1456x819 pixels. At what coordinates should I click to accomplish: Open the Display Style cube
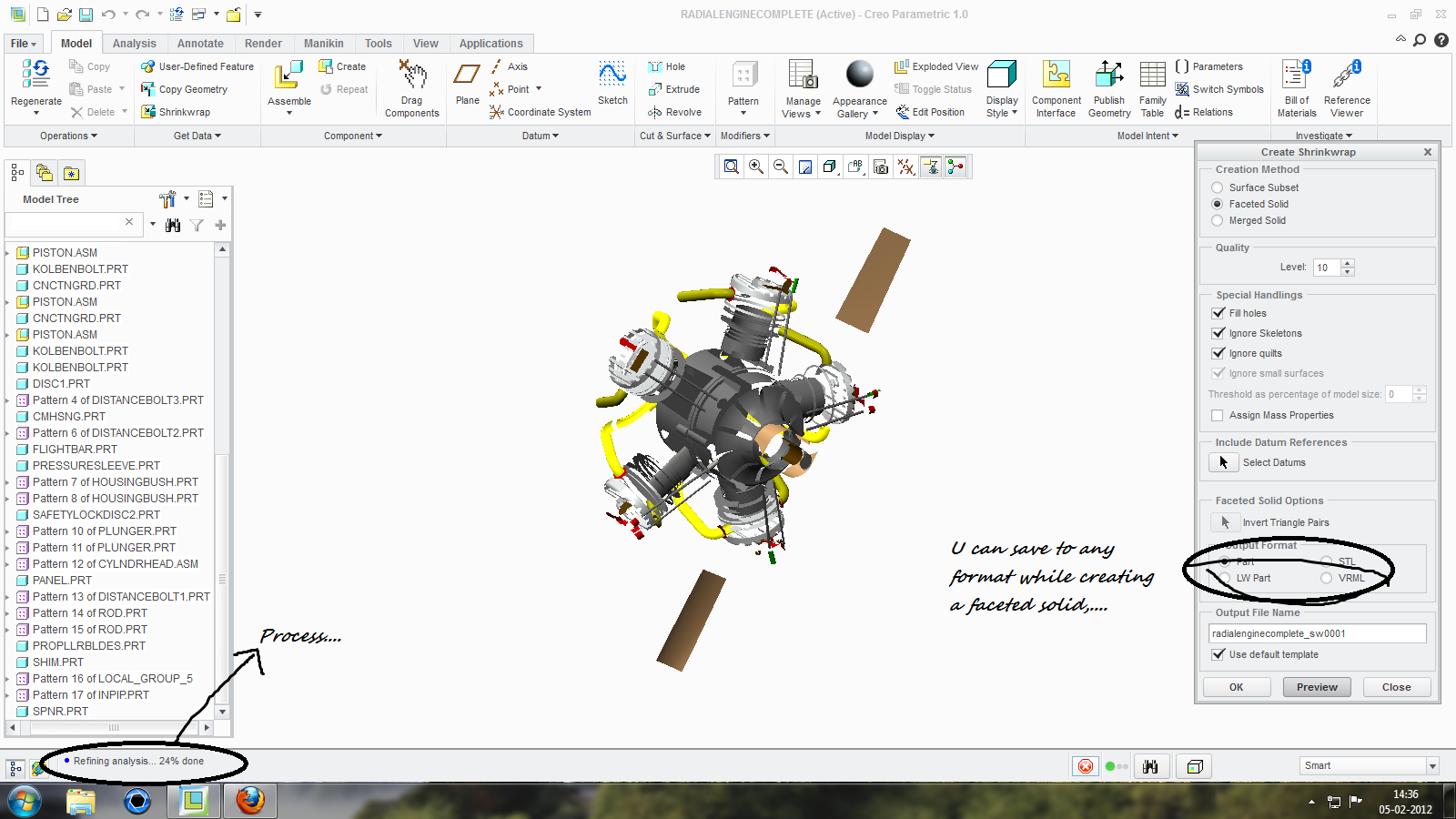click(1002, 75)
